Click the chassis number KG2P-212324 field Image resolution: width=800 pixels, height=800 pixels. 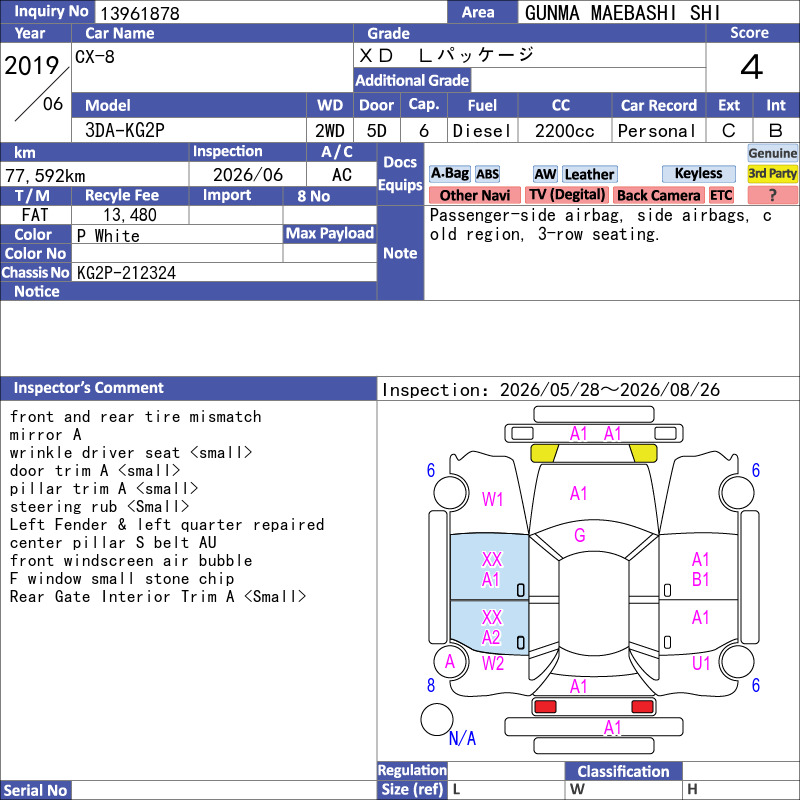(x=224, y=273)
